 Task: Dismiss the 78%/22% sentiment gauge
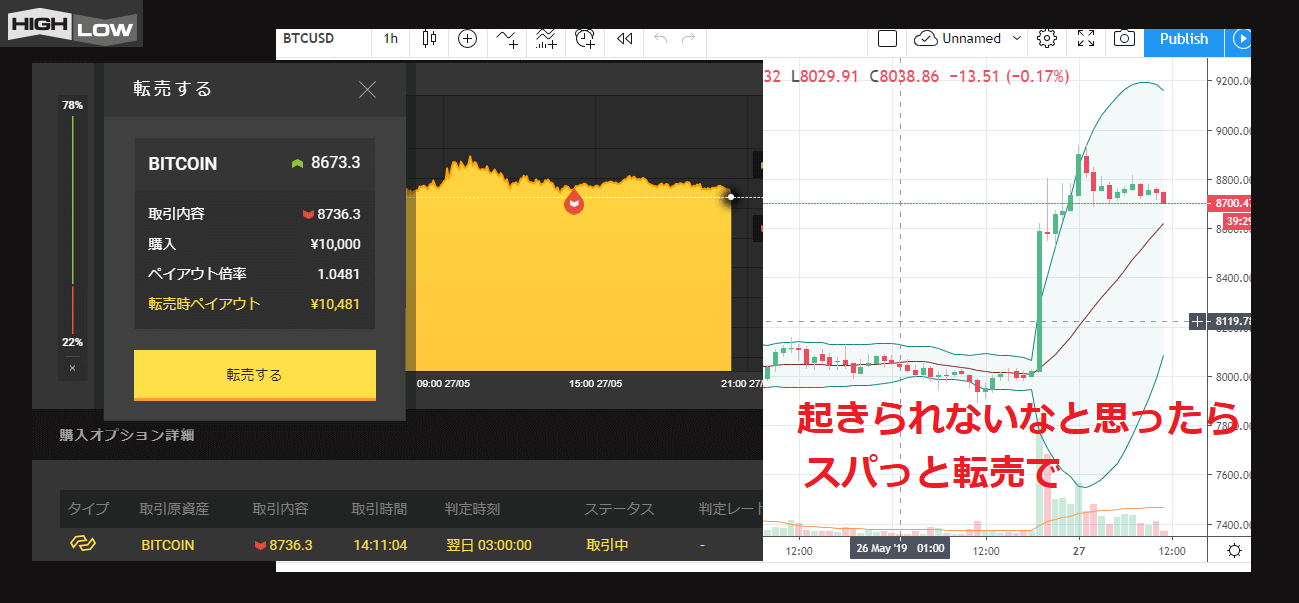72,368
